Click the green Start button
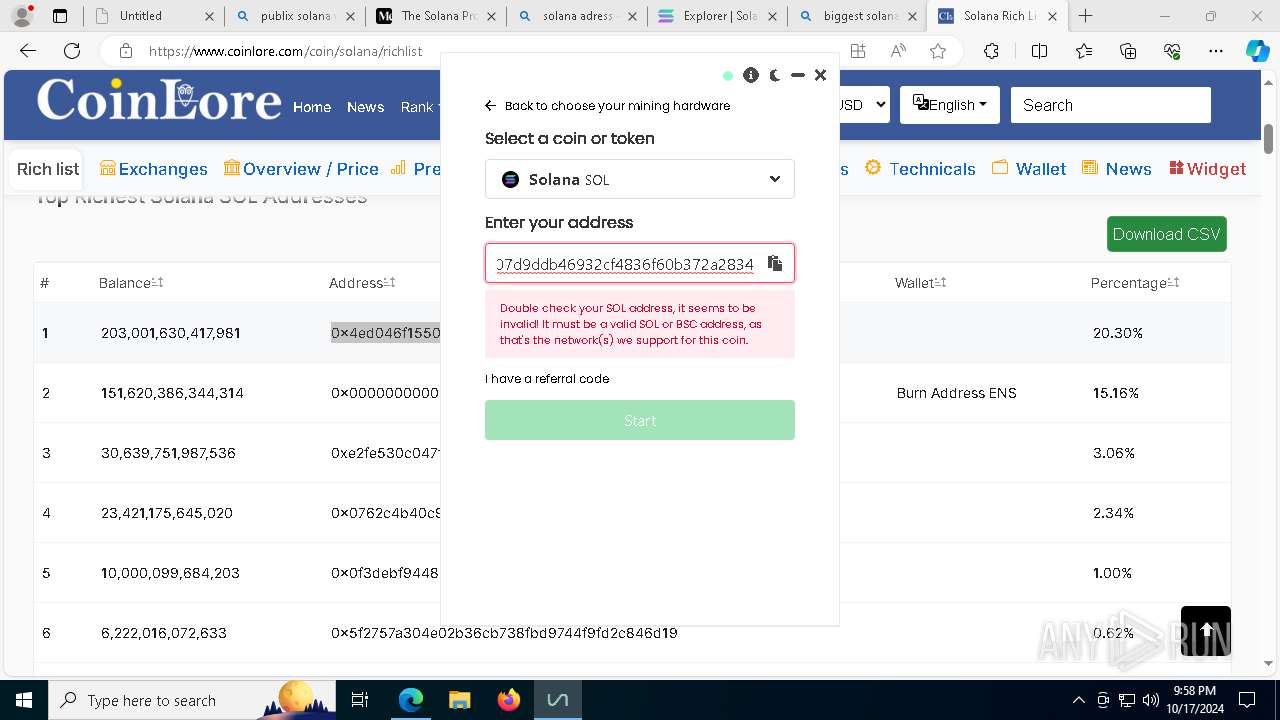 point(640,420)
